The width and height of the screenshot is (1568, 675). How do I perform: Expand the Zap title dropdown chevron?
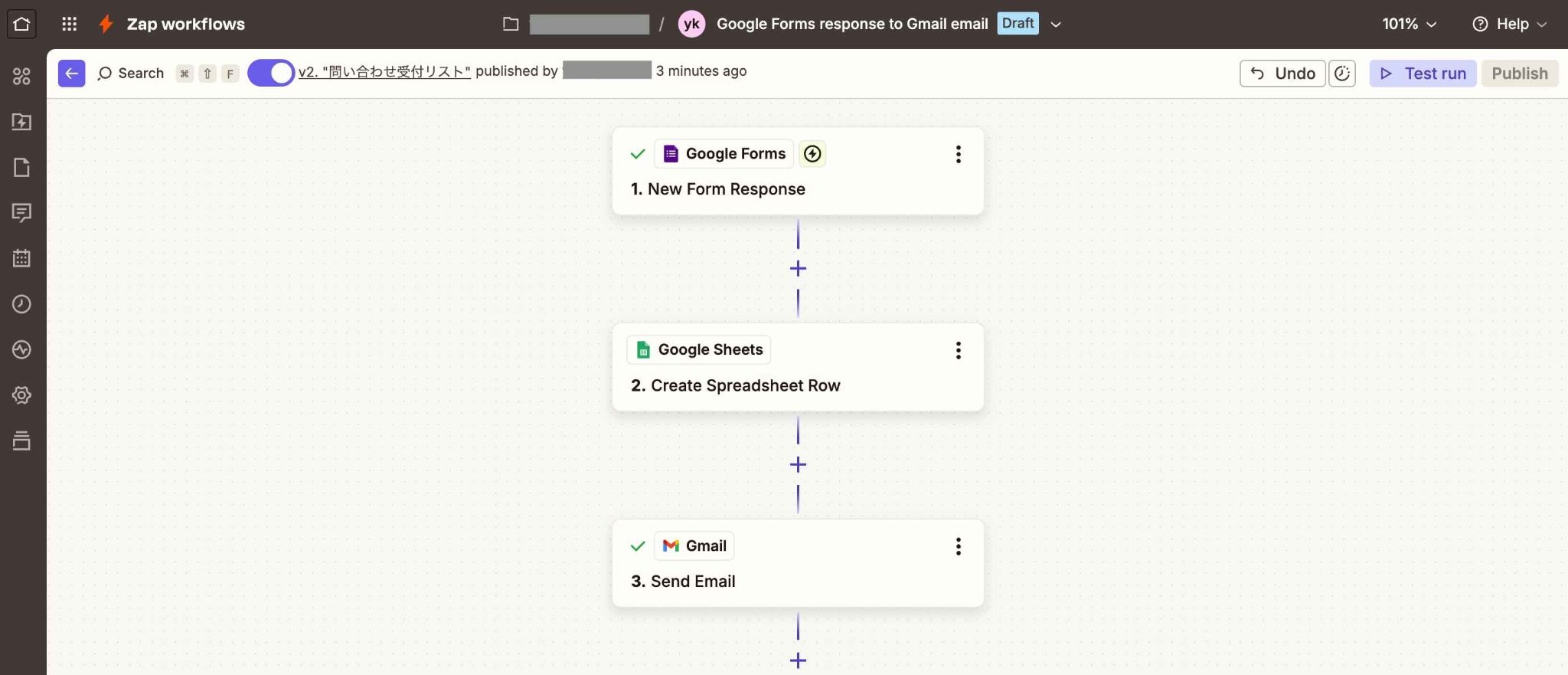pos(1056,25)
